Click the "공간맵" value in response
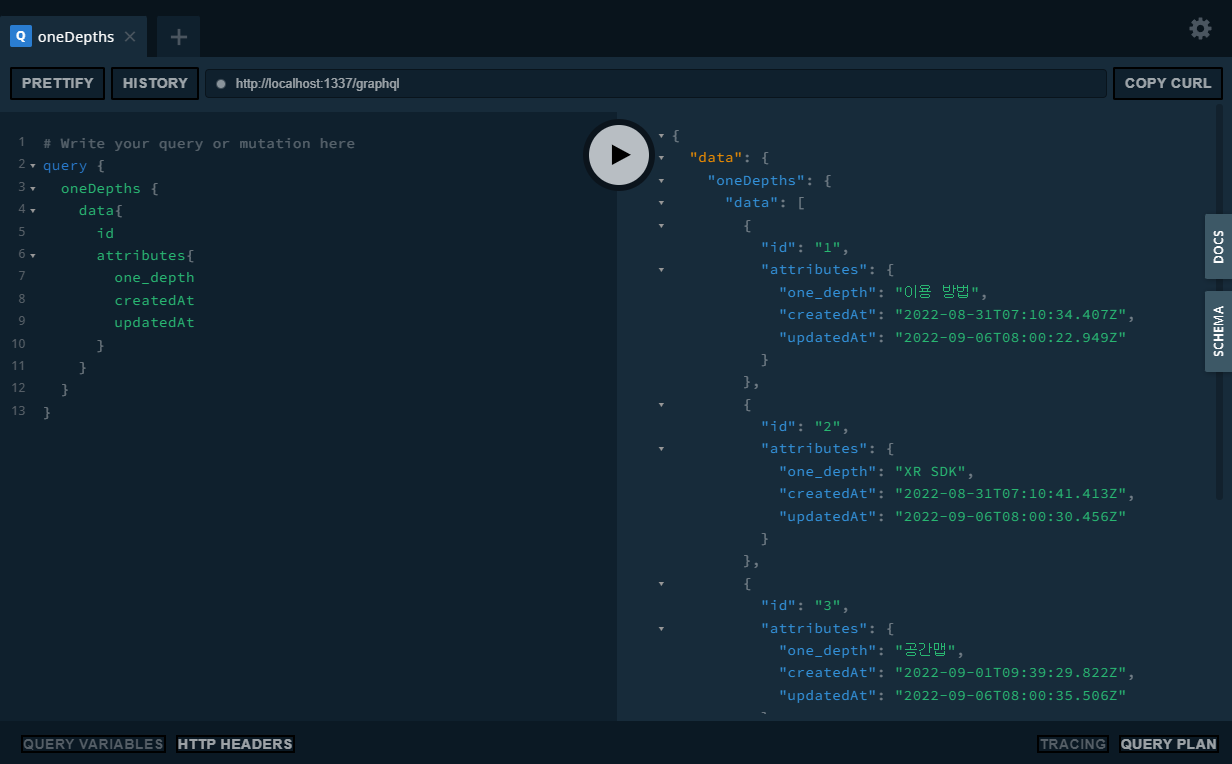 926,651
